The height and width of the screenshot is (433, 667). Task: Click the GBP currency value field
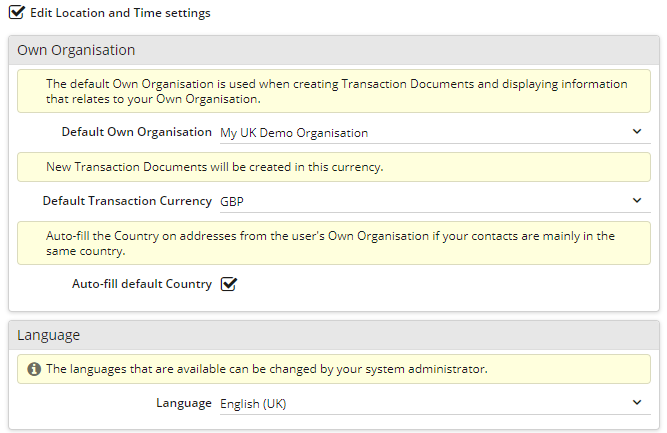pos(435,202)
